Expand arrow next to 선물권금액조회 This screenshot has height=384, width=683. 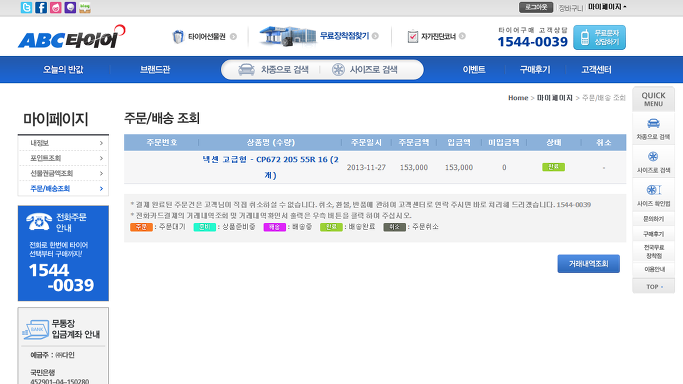click(101, 173)
